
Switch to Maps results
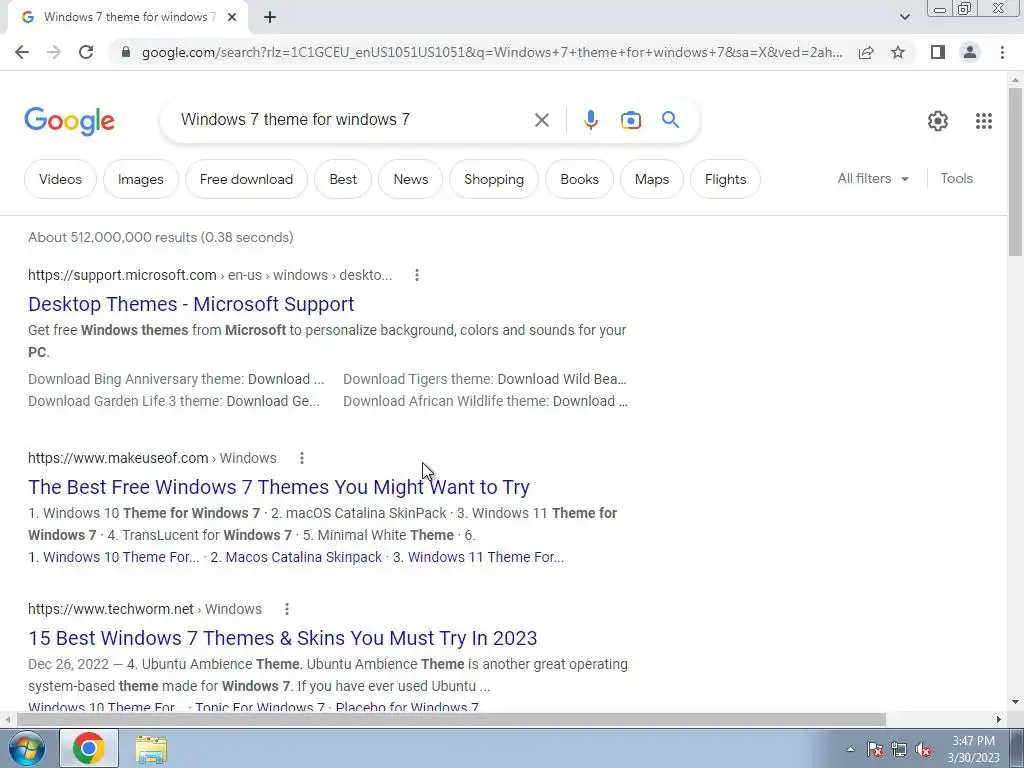(652, 179)
